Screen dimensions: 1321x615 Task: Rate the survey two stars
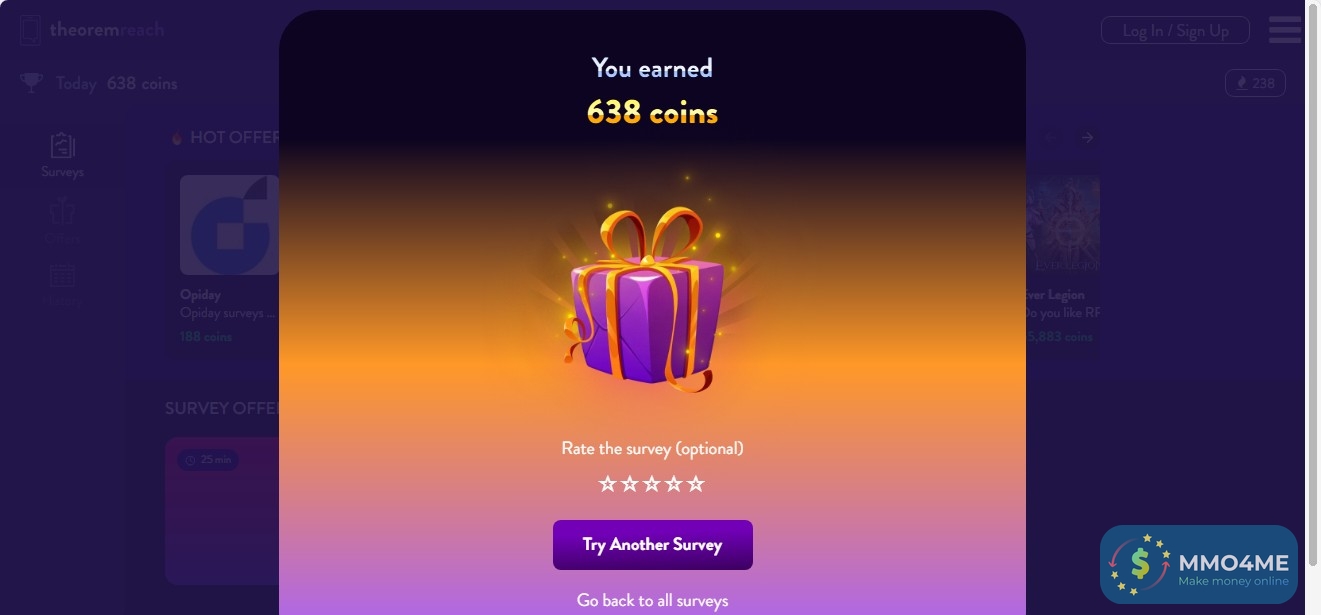tap(629, 484)
